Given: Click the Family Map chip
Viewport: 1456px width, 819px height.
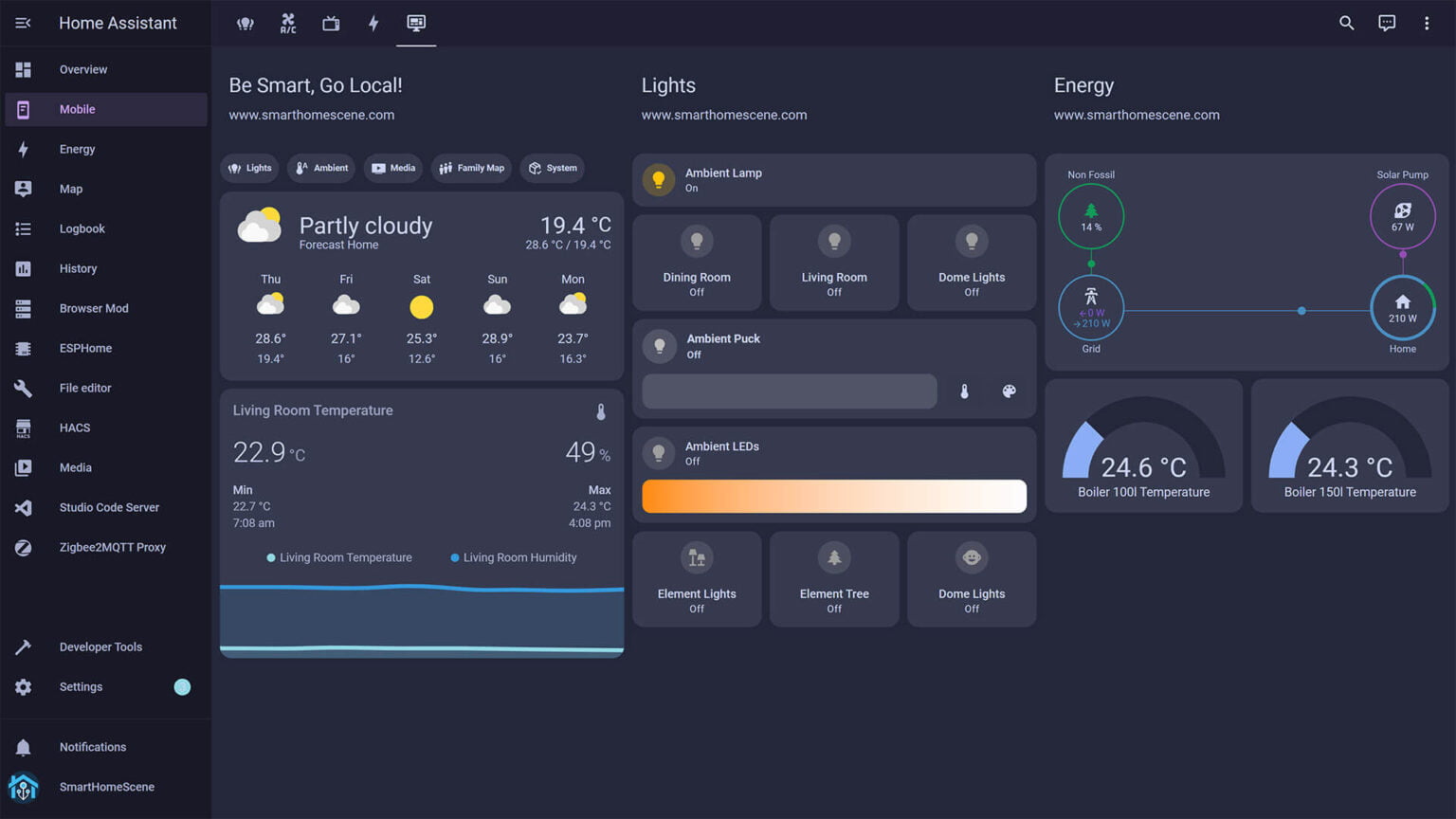Looking at the screenshot, I should [x=471, y=168].
